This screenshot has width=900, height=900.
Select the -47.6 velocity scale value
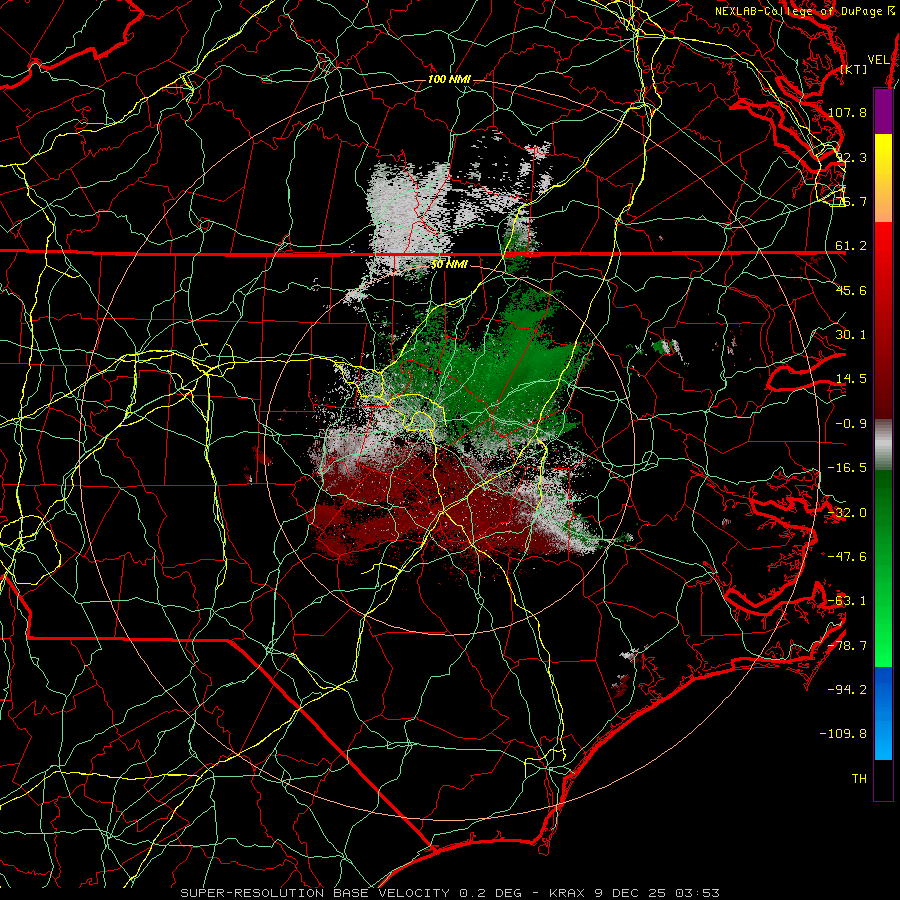click(848, 557)
